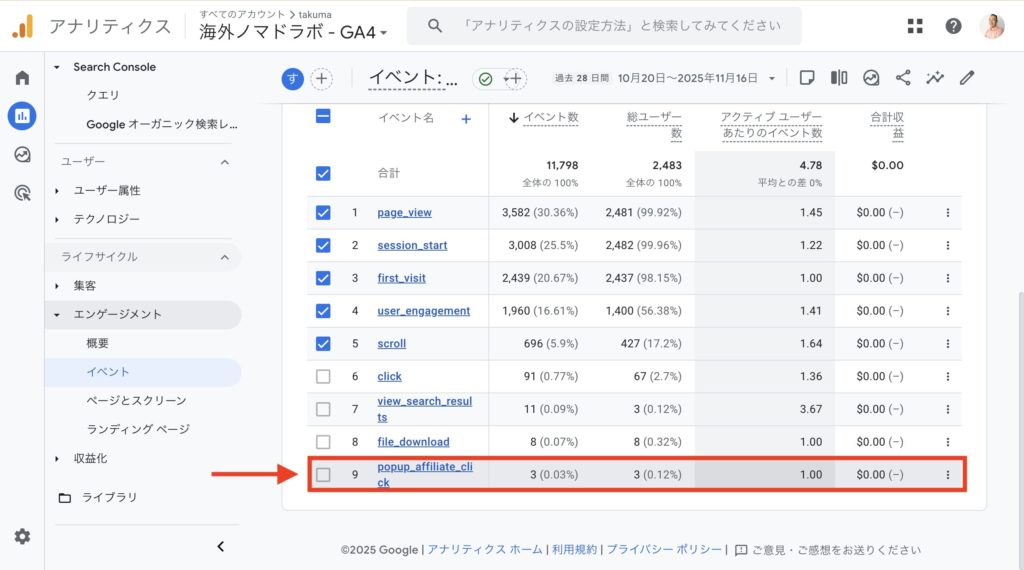Open the Home icon in left rail
Screen dimensions: 1024x570
click(x=22, y=78)
